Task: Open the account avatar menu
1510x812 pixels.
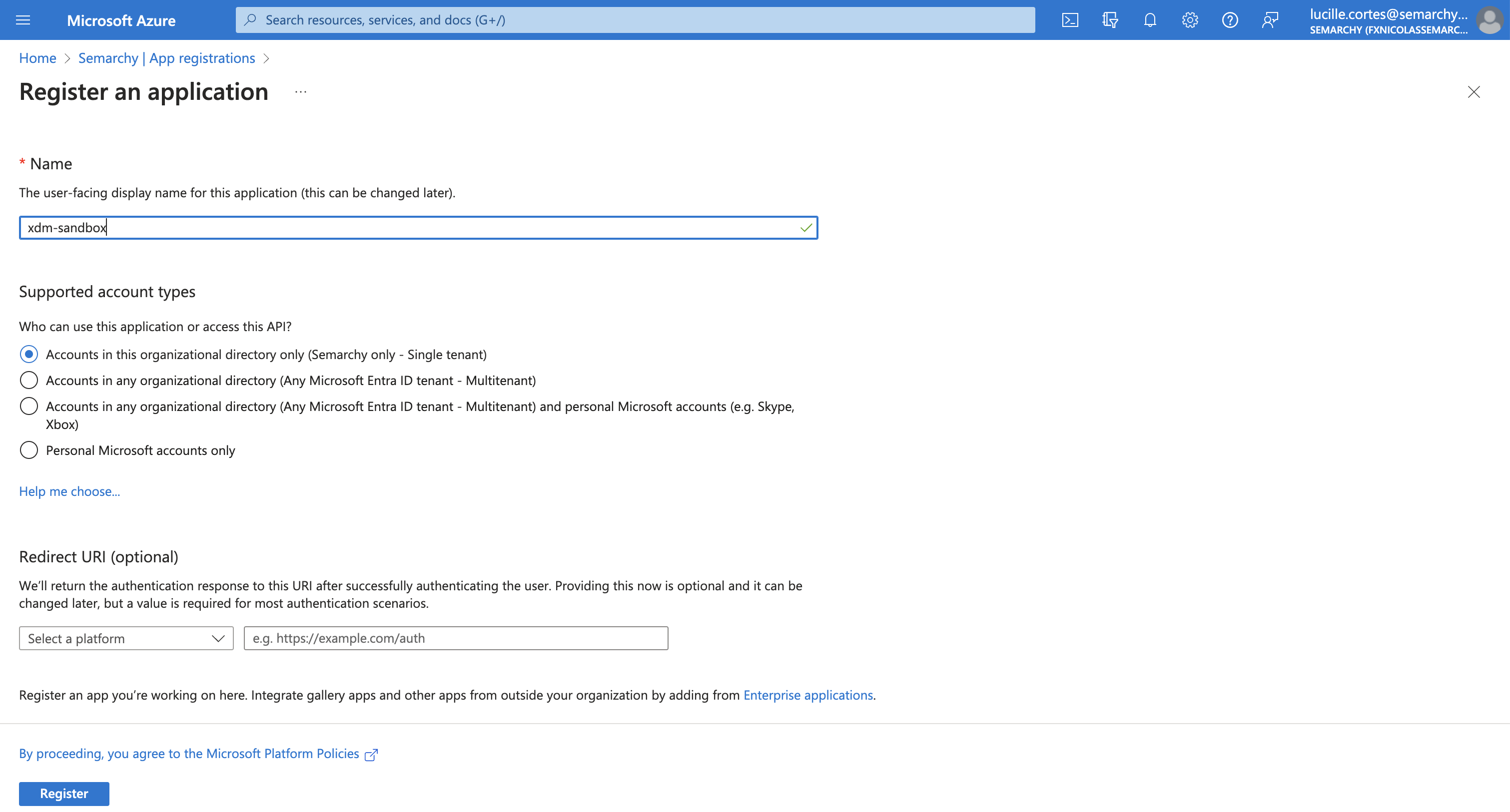Action: tap(1490, 20)
